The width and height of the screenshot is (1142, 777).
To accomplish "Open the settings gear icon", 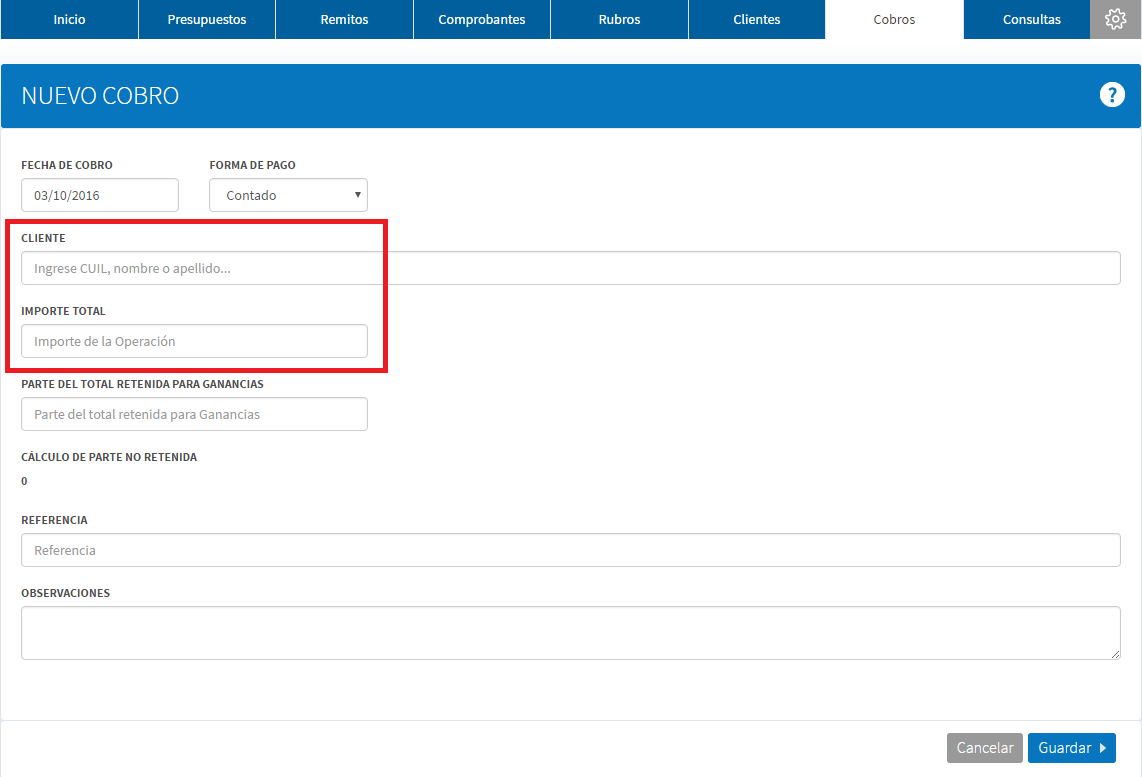I will 1115,20.
